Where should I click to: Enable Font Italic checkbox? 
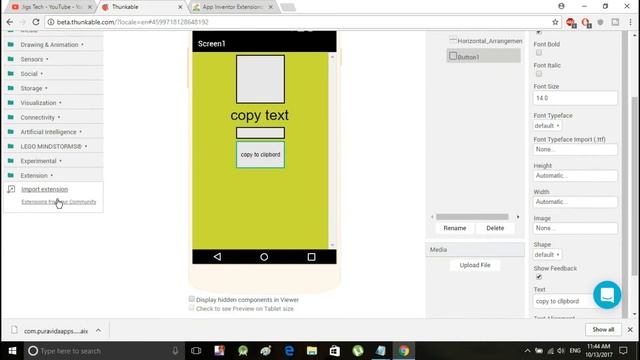point(539,74)
